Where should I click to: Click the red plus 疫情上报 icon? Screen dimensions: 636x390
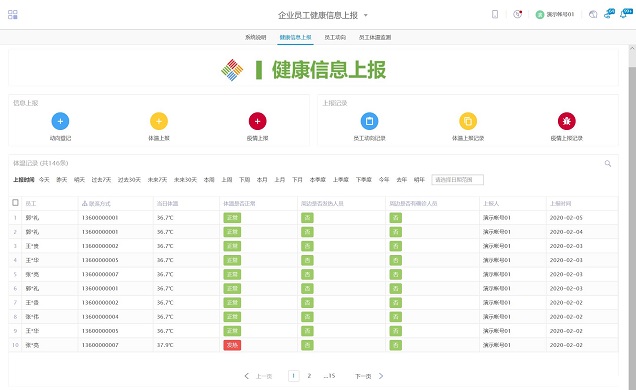257,121
